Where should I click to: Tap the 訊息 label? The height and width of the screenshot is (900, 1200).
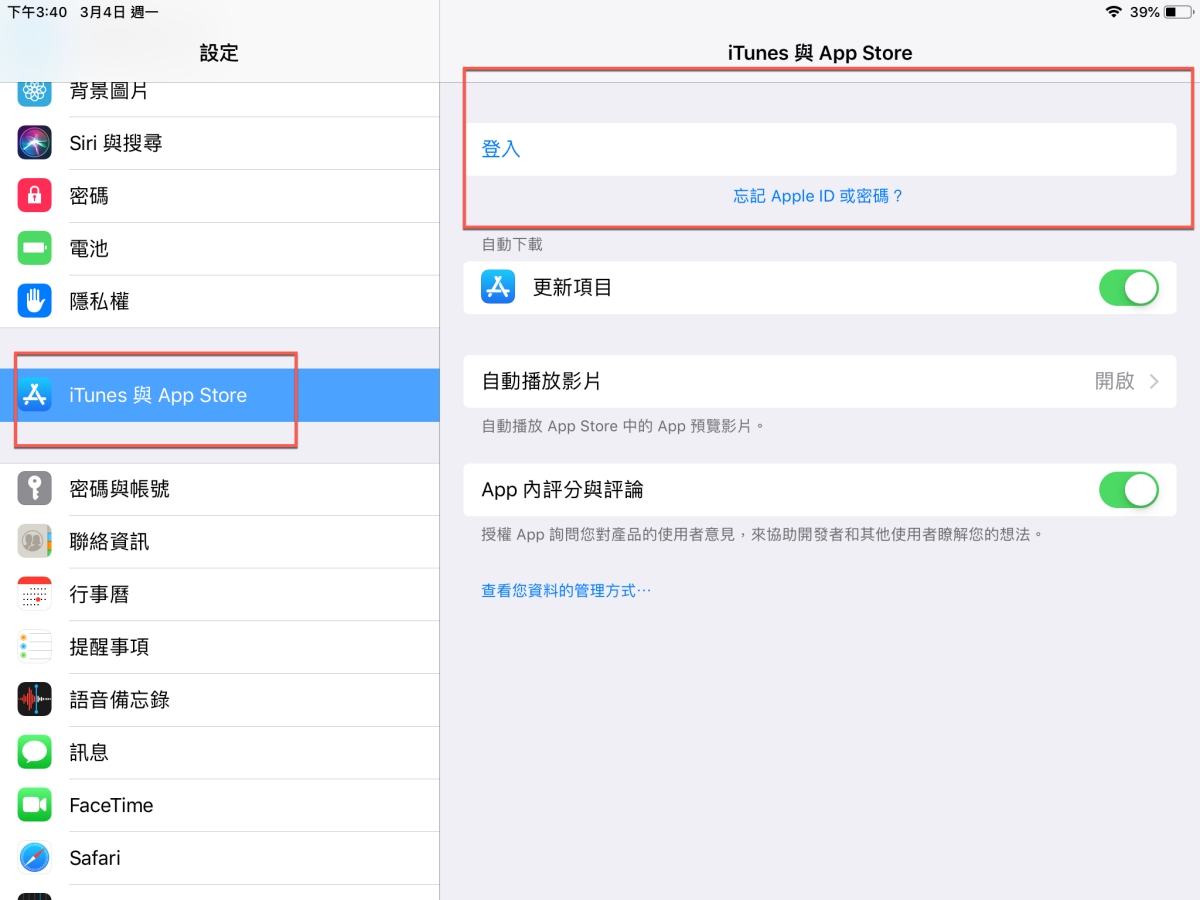89,752
